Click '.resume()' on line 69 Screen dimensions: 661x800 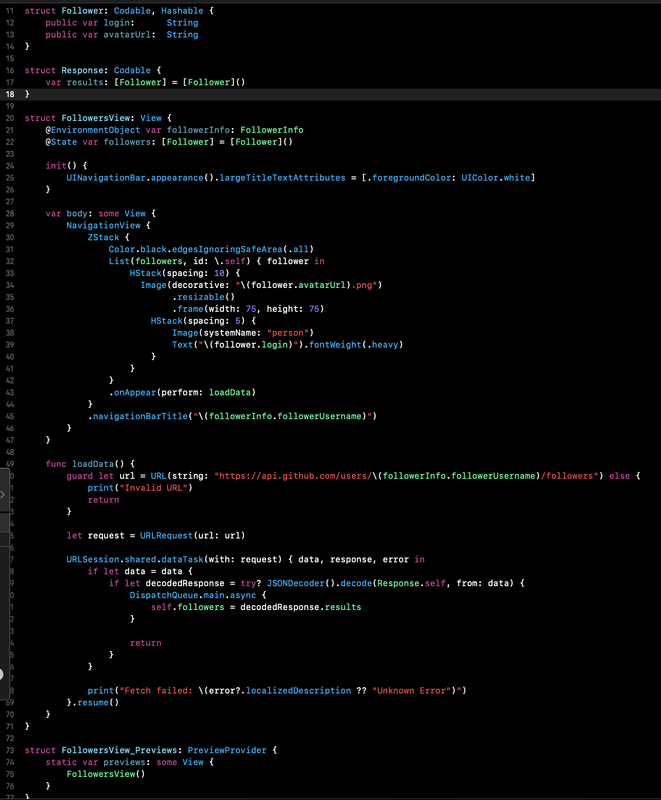(x=95, y=703)
